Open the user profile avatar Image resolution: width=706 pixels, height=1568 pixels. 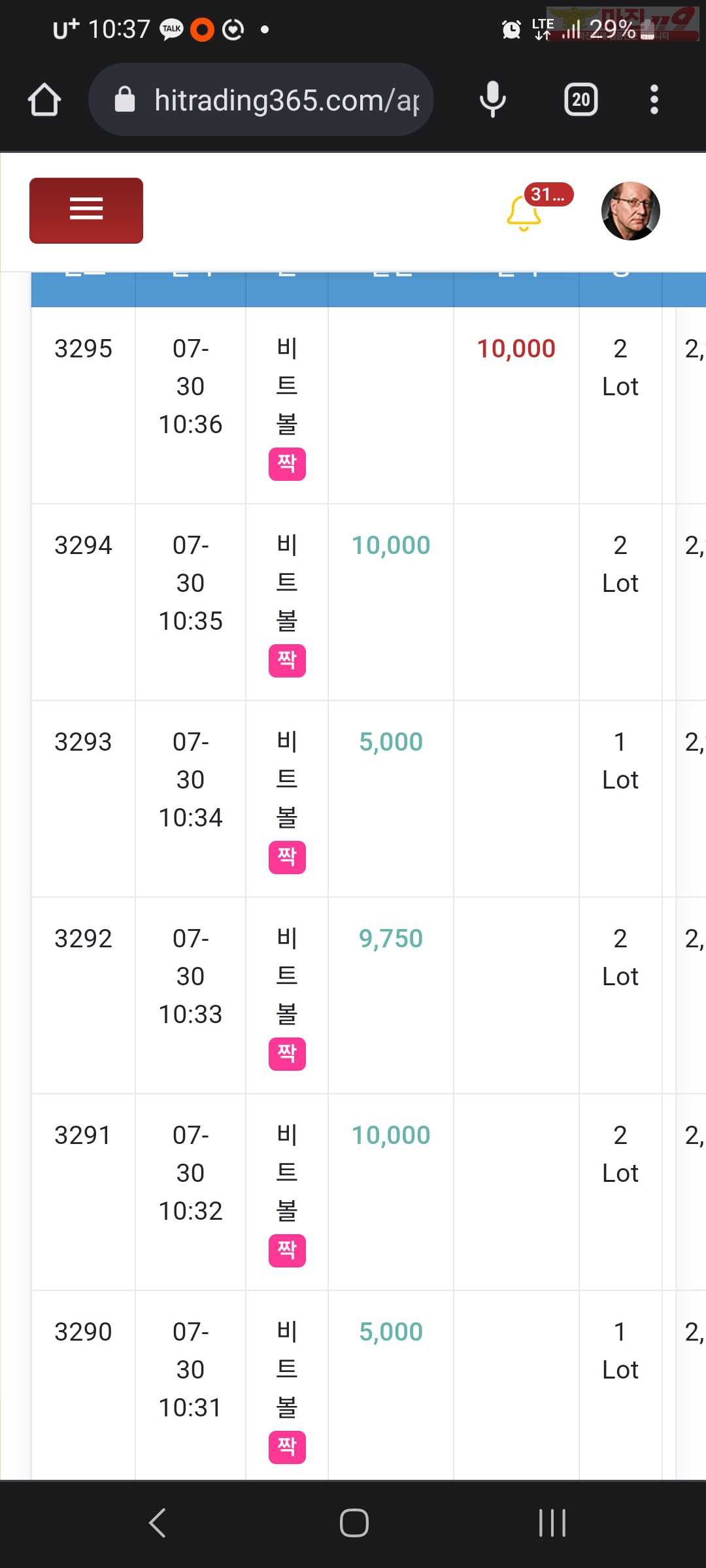630,211
